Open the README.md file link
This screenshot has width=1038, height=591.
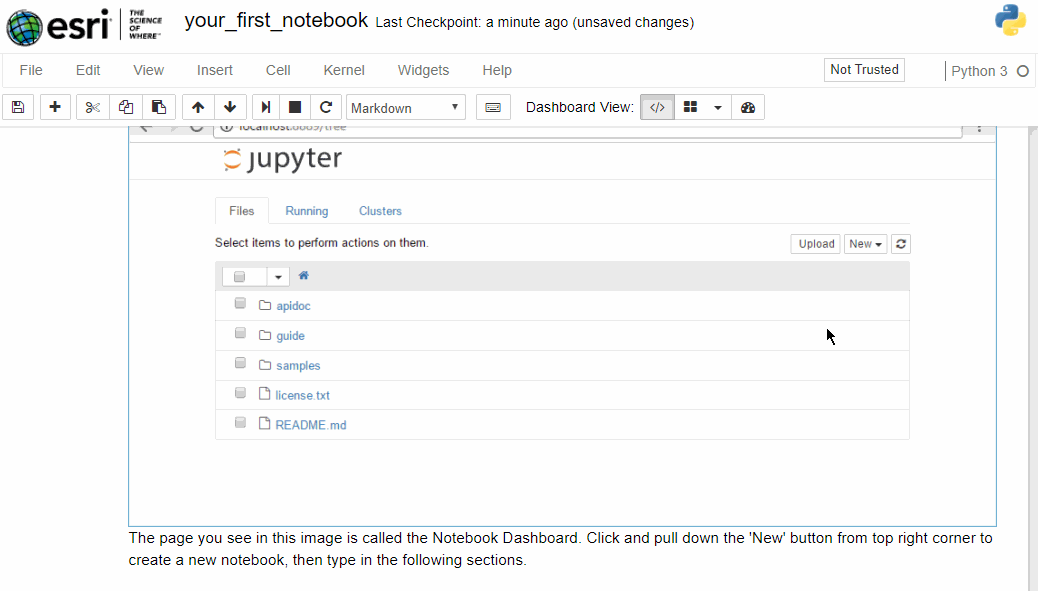click(310, 425)
